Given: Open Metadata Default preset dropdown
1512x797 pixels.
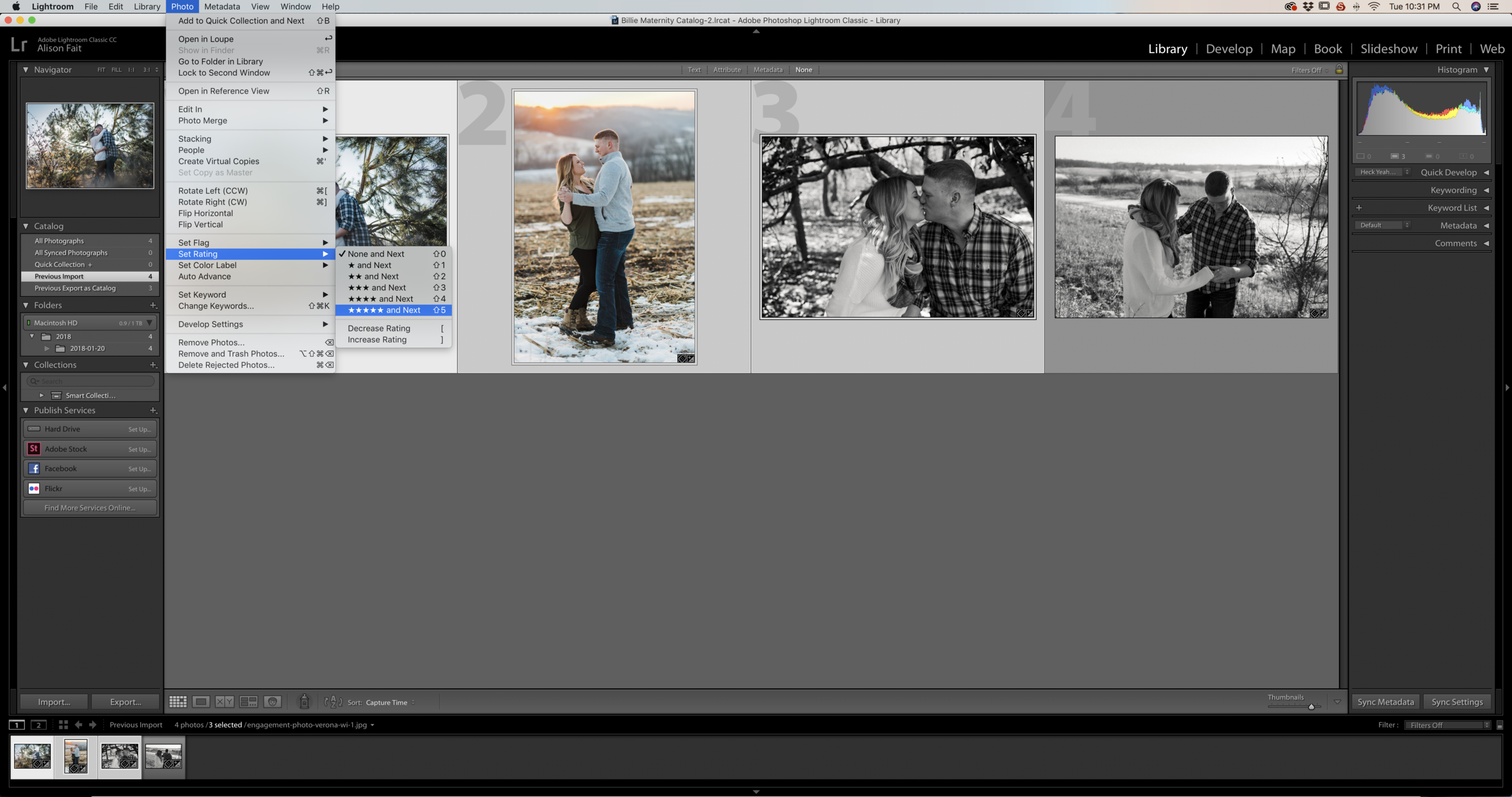Looking at the screenshot, I should coord(1383,225).
